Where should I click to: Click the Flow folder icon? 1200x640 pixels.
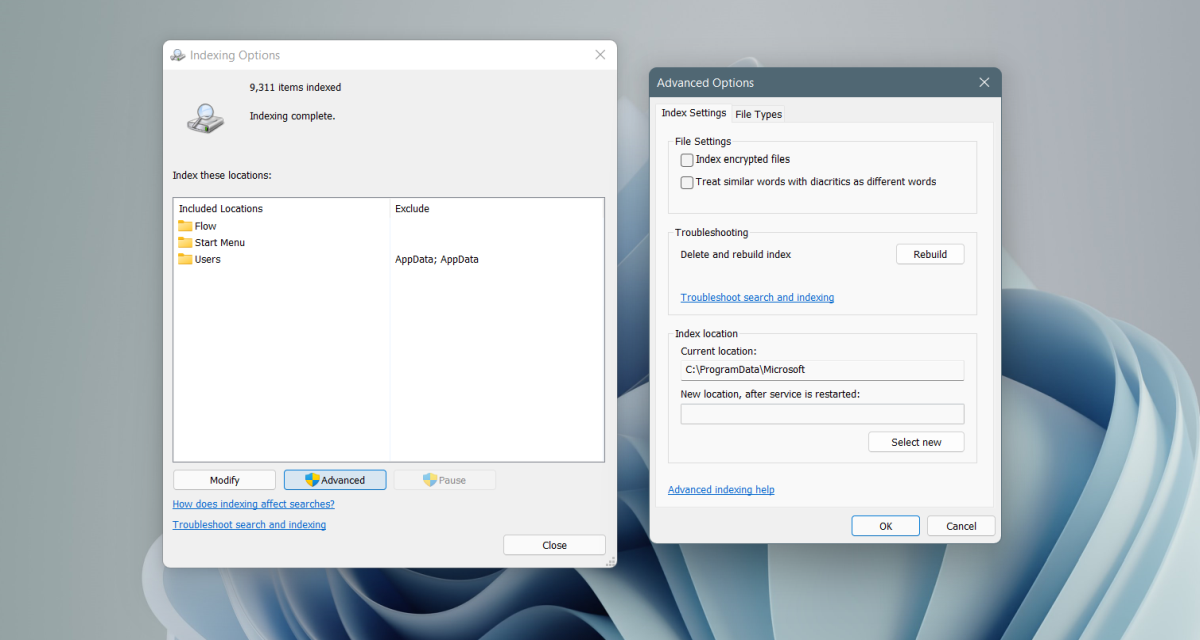pyautogui.click(x=185, y=226)
